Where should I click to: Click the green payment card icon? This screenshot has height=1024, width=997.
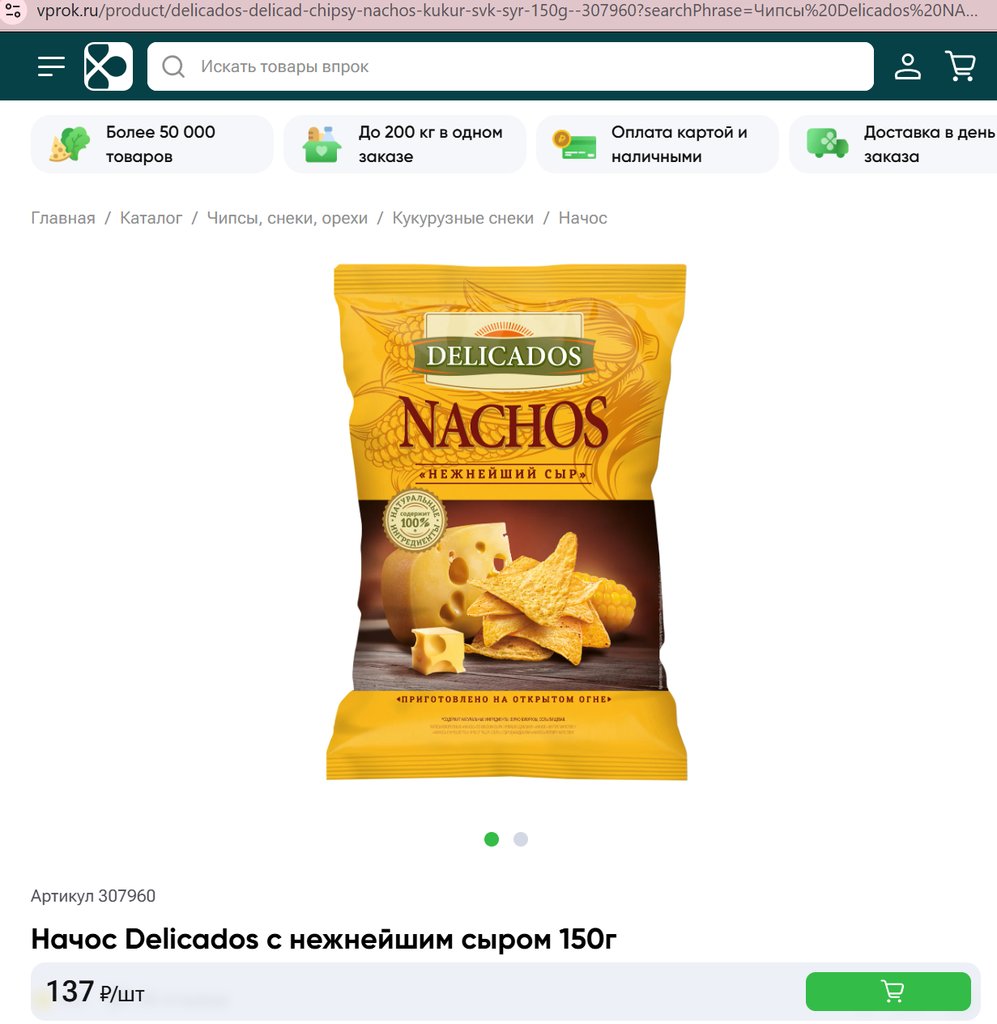coord(574,144)
